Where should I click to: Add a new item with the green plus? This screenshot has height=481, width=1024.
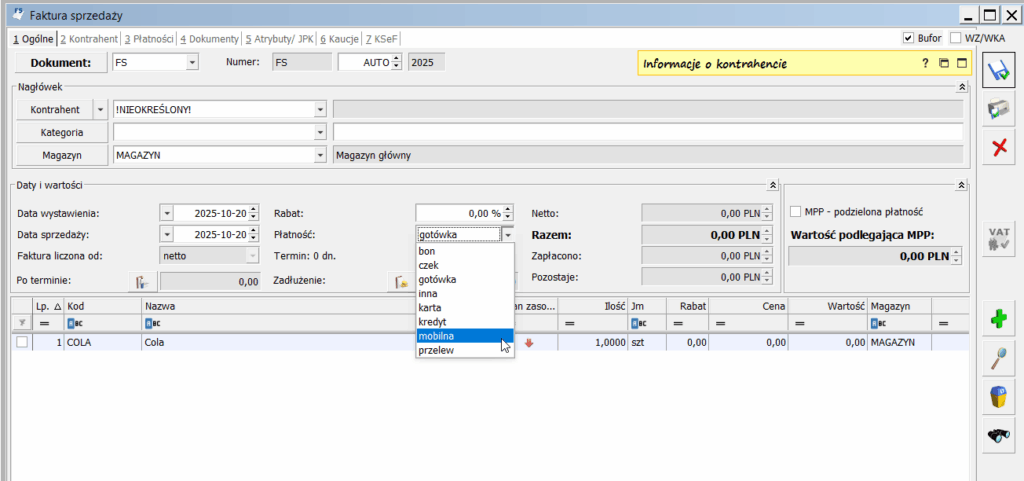(x=997, y=320)
